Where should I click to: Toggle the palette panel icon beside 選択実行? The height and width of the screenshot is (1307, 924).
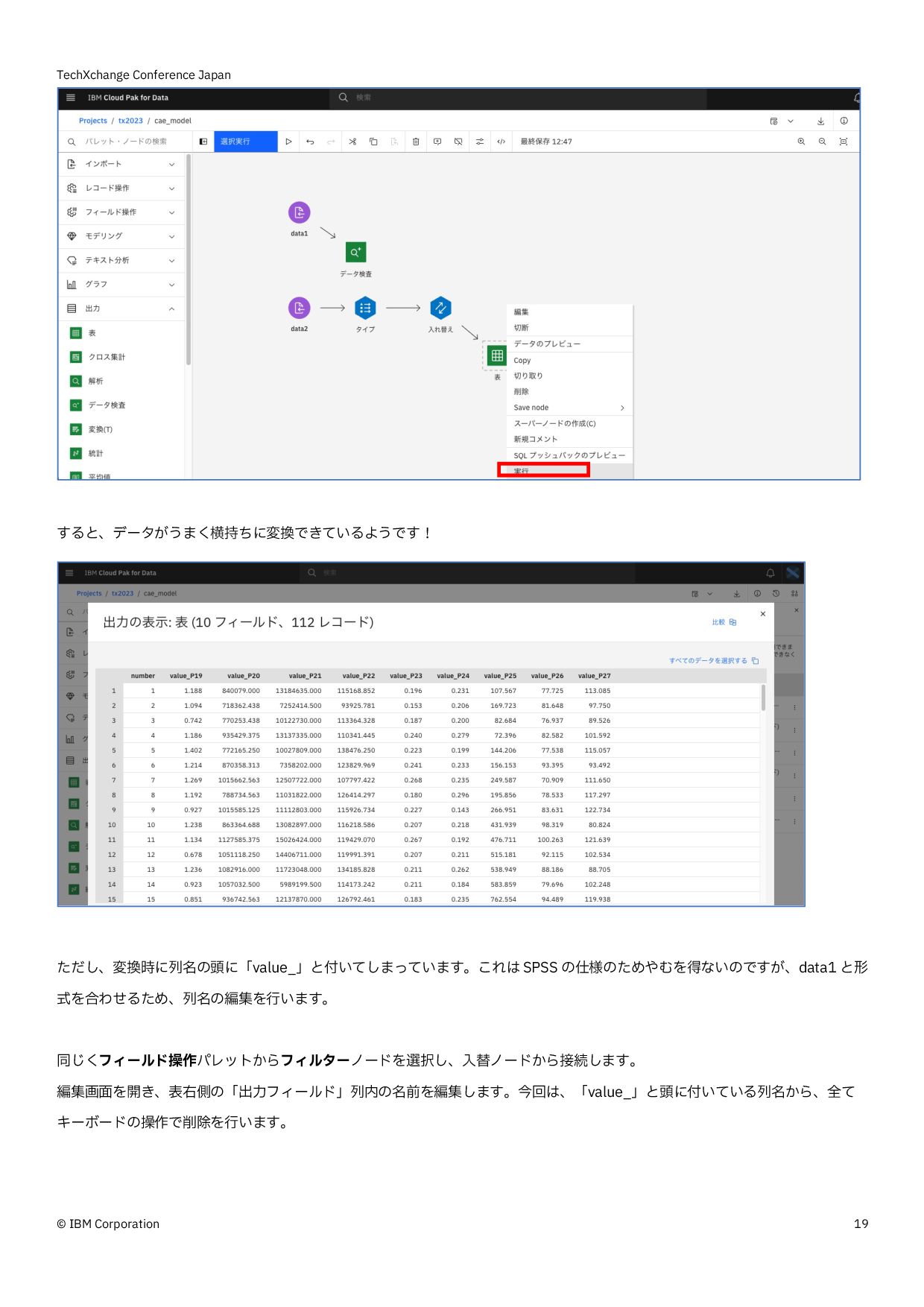203,142
